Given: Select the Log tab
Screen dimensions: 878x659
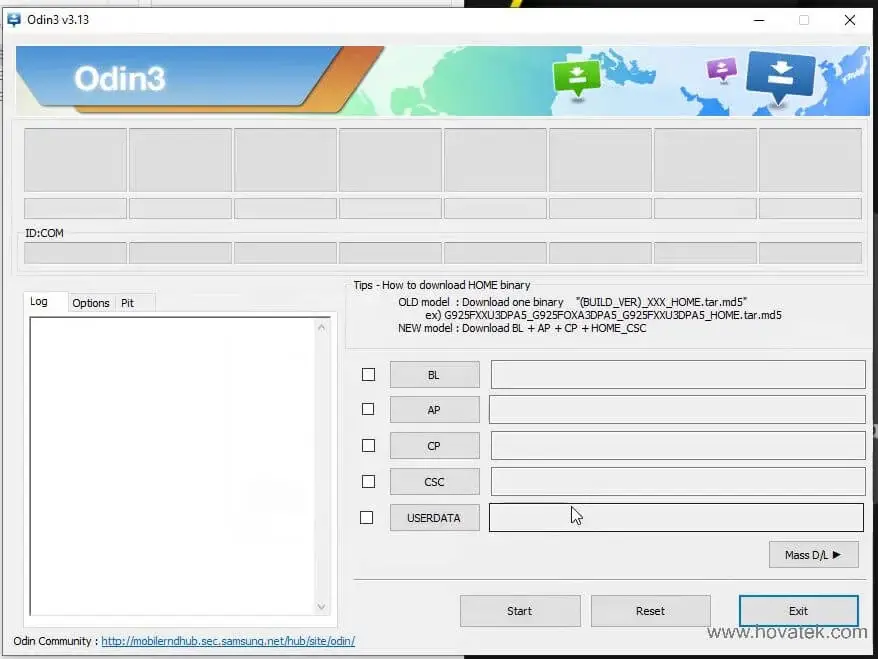Looking at the screenshot, I should tap(44, 301).
